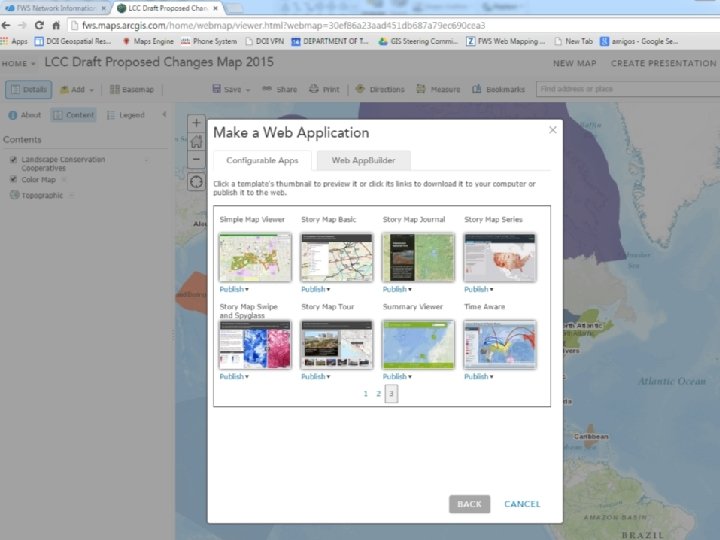Open DOI Geospatial Res bookmark

pos(73,41)
